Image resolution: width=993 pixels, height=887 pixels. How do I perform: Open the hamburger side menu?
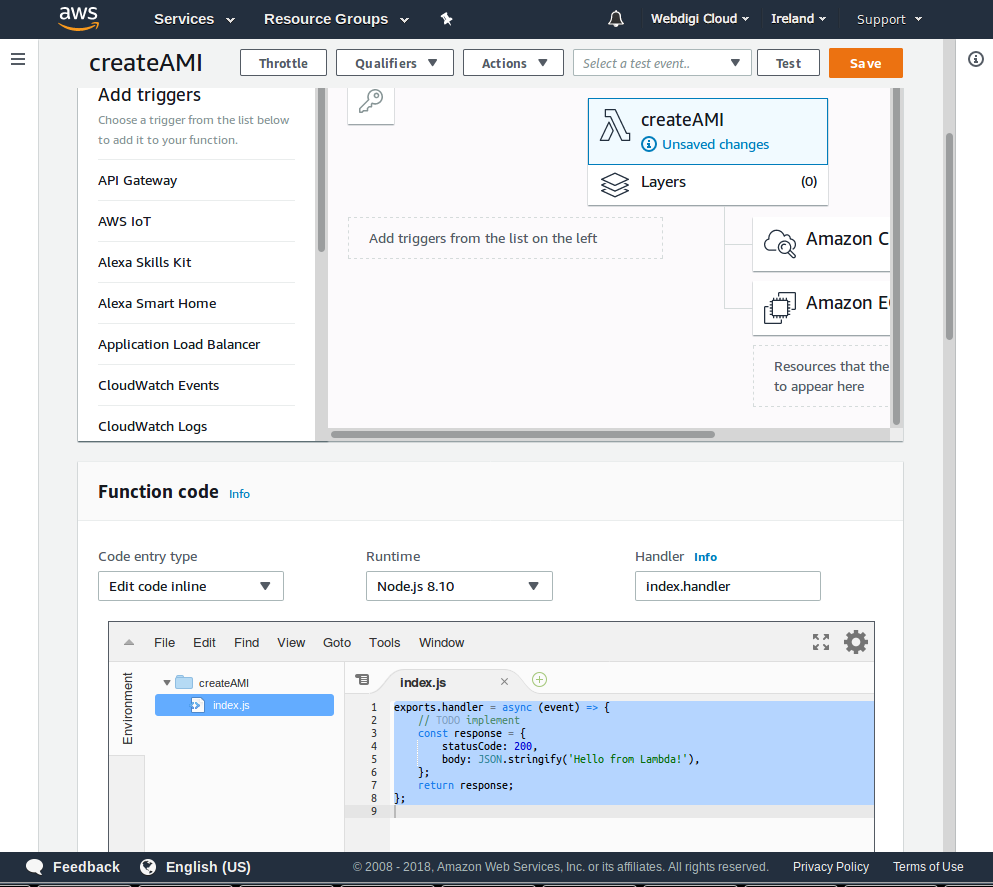(x=18, y=60)
